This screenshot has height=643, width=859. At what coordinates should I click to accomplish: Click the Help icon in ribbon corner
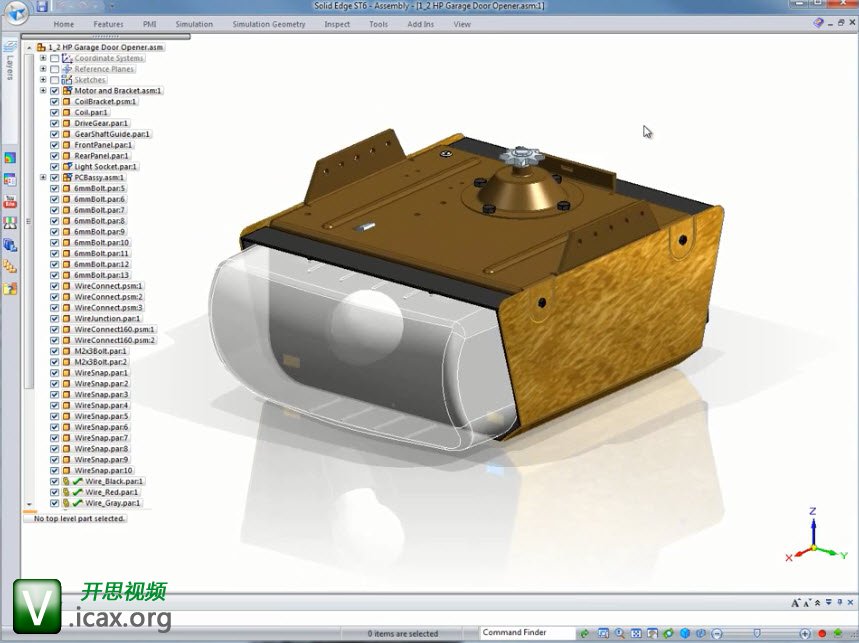(818, 23)
